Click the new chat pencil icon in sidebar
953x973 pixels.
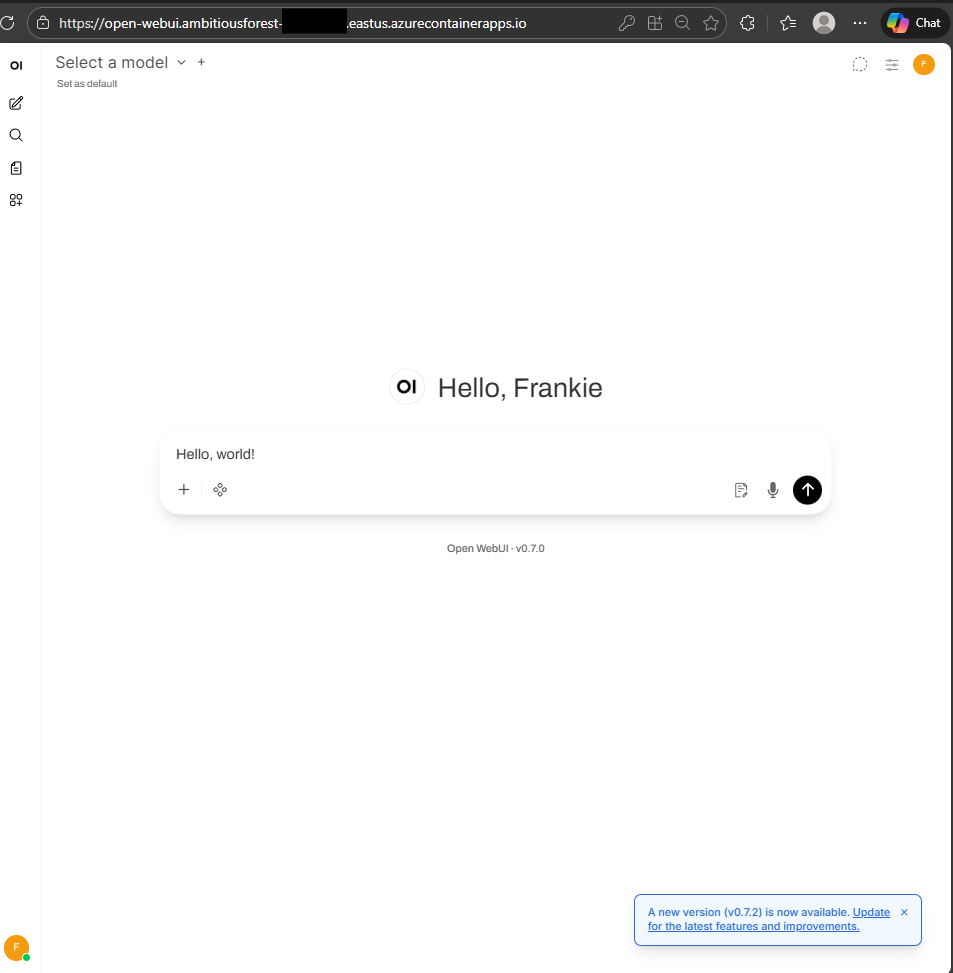pyautogui.click(x=16, y=103)
